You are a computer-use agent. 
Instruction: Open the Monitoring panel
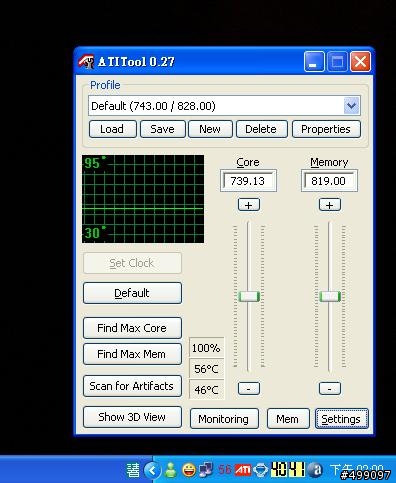pyautogui.click(x=224, y=419)
